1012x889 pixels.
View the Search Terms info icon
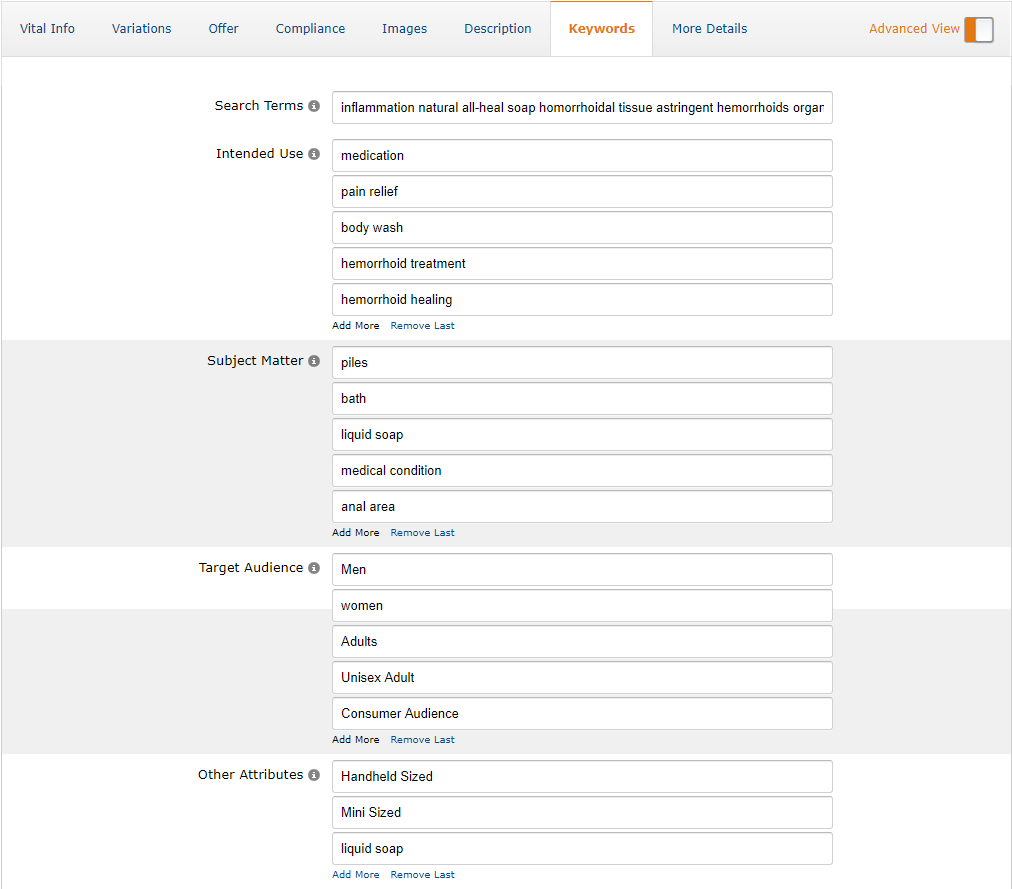pyautogui.click(x=314, y=105)
